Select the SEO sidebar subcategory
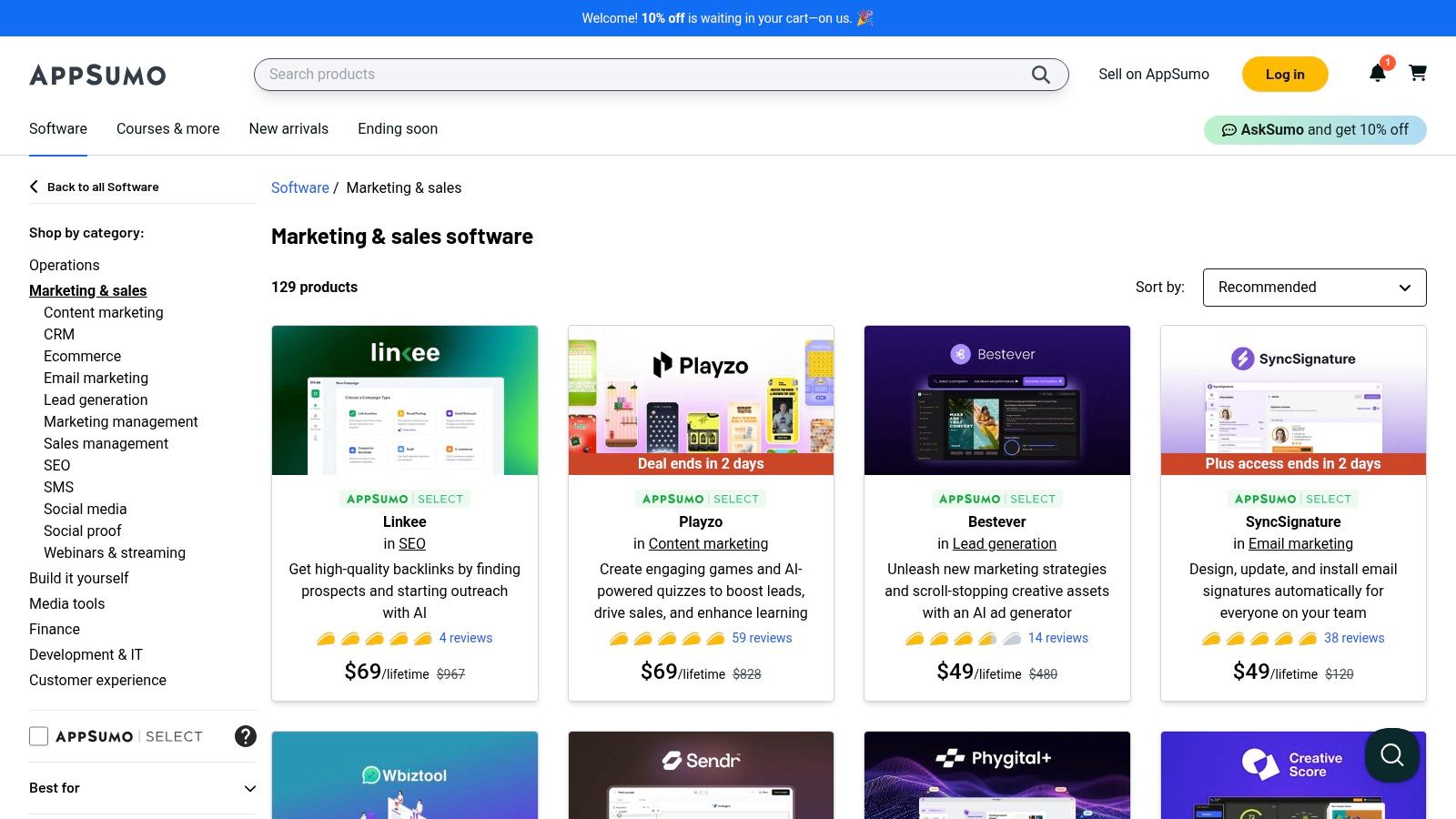 [x=57, y=465]
